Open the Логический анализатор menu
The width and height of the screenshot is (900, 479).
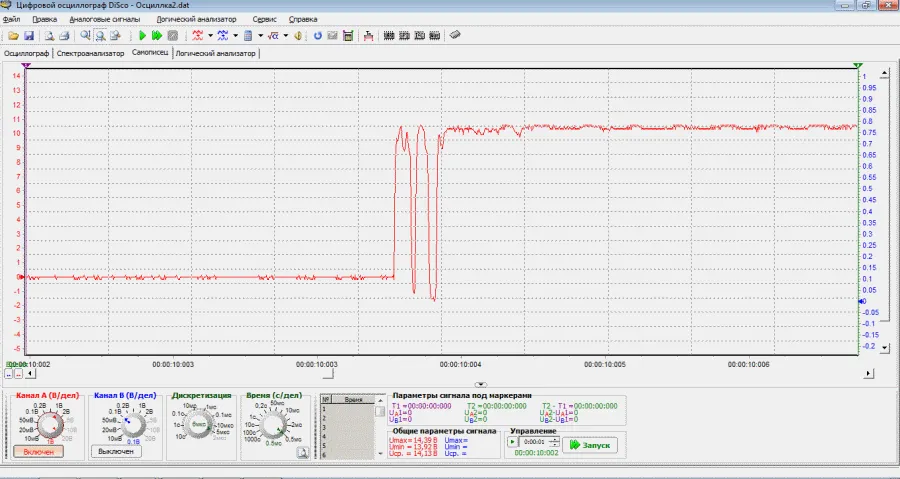196,20
